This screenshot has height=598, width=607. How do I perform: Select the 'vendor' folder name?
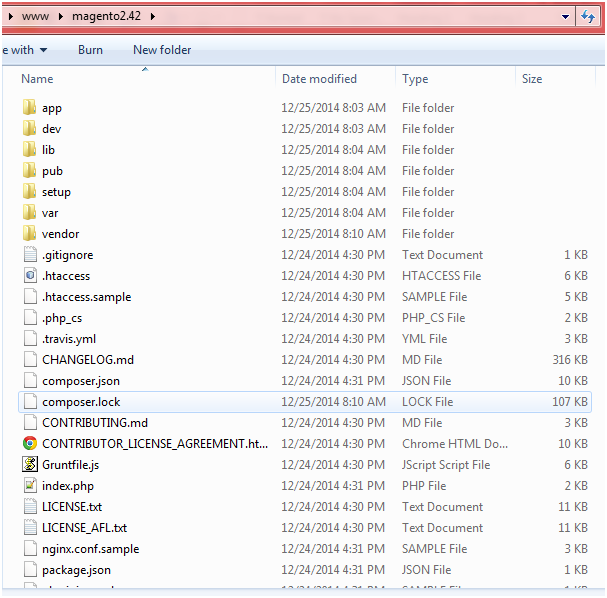pos(60,234)
